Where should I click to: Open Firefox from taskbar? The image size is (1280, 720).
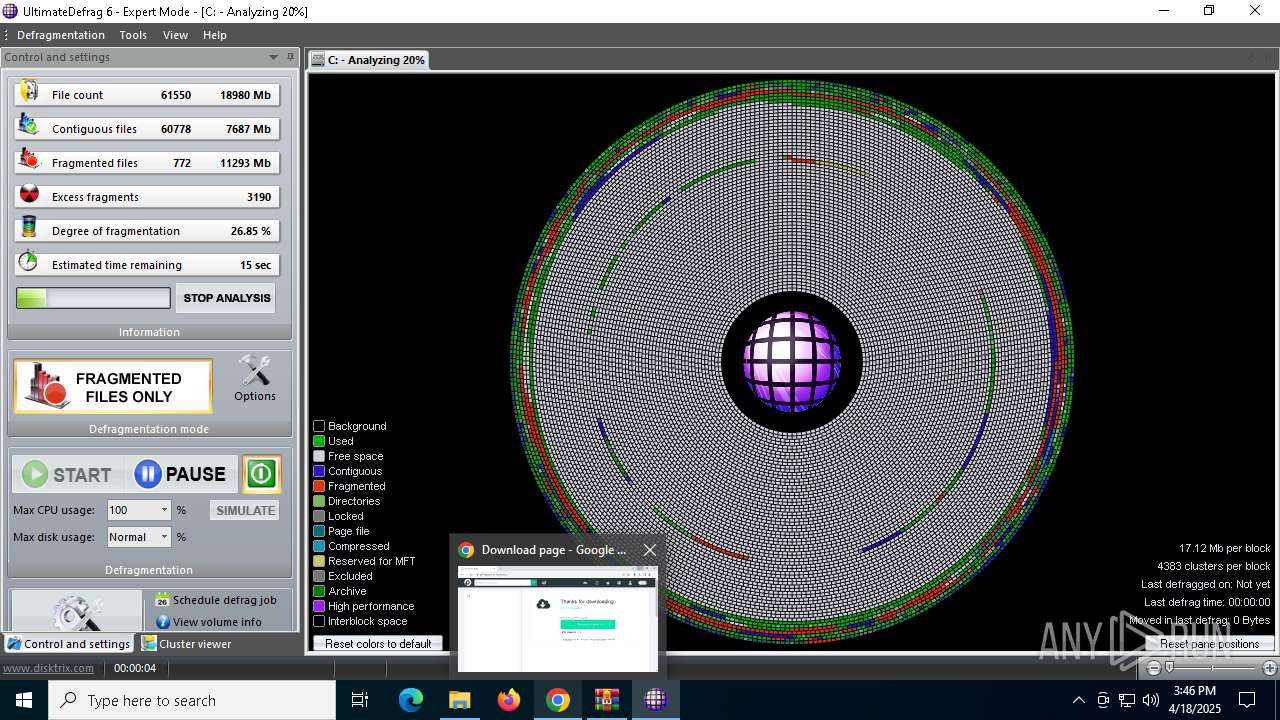[509, 700]
